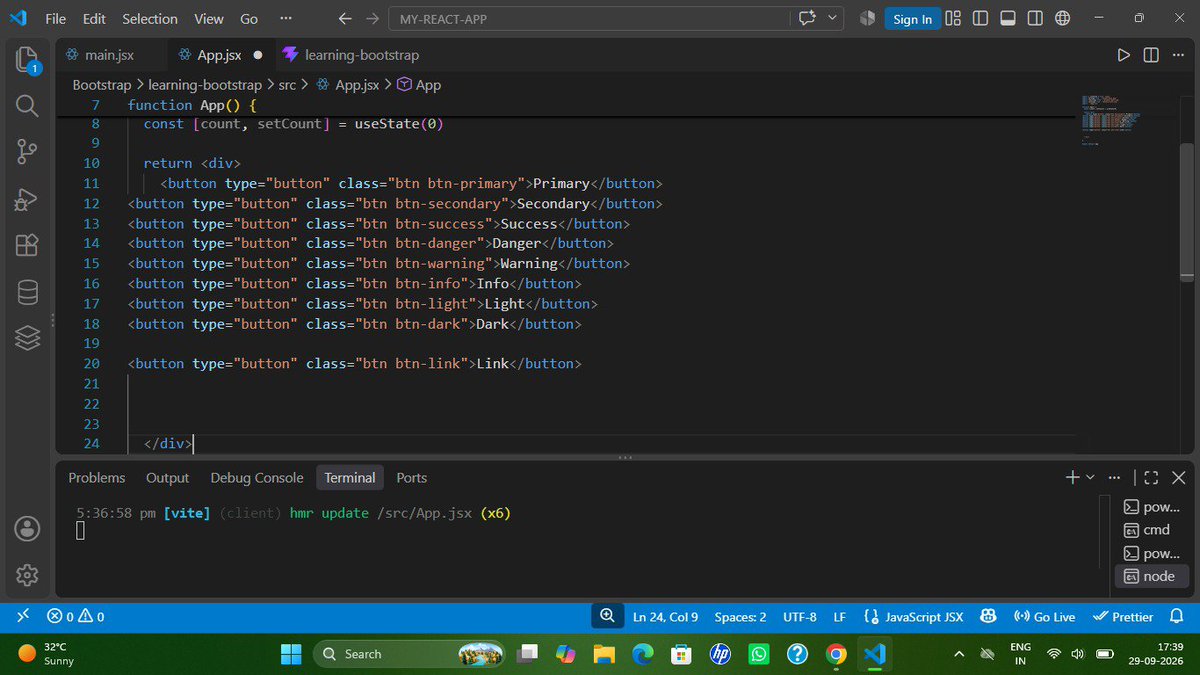Open the database view in the activity bar
This screenshot has height=675, width=1200.
27,292
